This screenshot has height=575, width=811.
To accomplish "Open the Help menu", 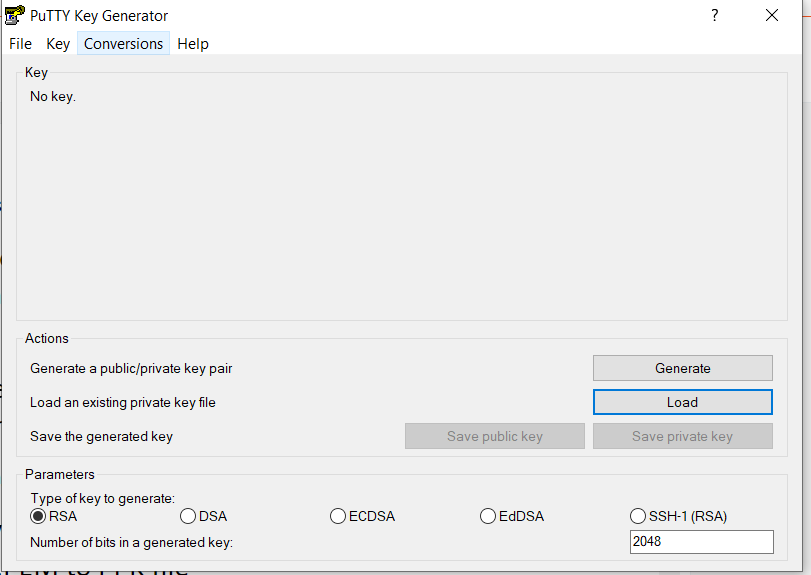I will point(193,44).
